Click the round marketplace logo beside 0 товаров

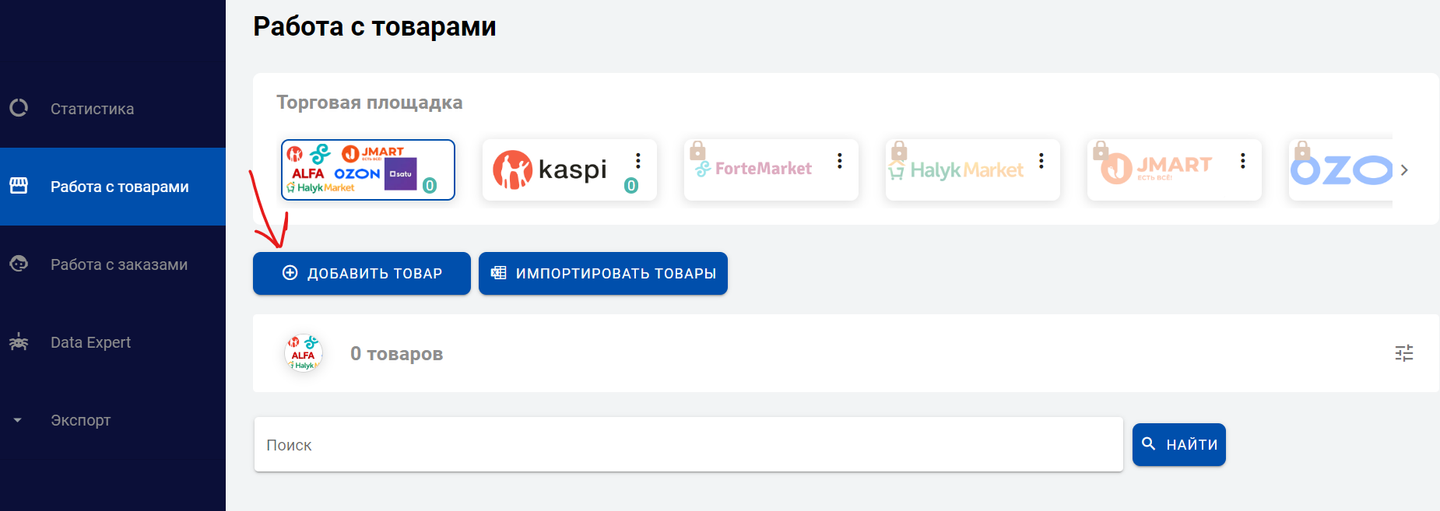pyautogui.click(x=302, y=353)
